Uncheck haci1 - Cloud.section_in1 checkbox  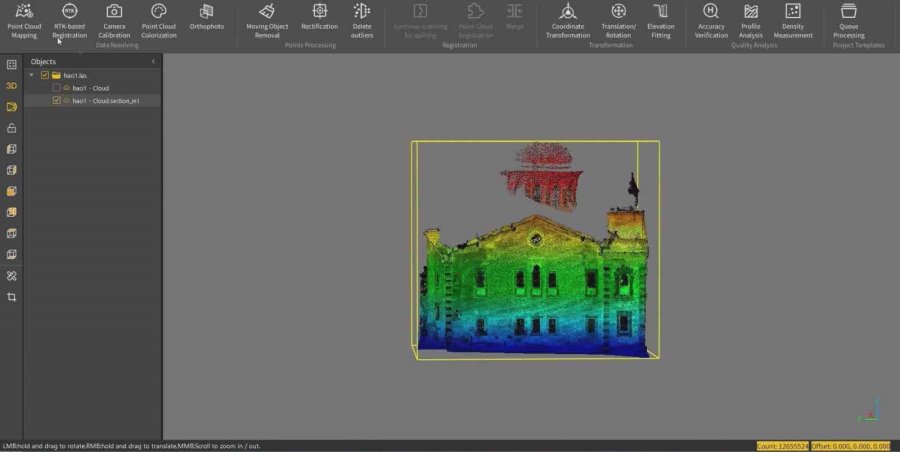tap(56, 101)
